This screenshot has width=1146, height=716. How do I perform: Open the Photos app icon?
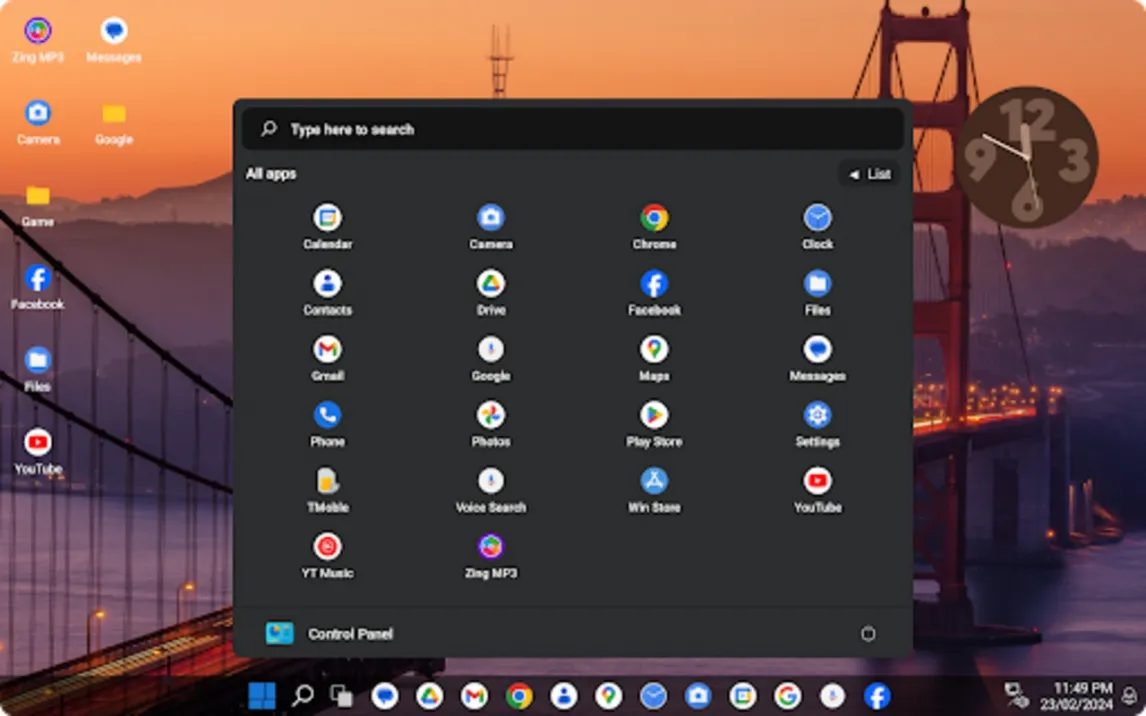pyautogui.click(x=490, y=415)
